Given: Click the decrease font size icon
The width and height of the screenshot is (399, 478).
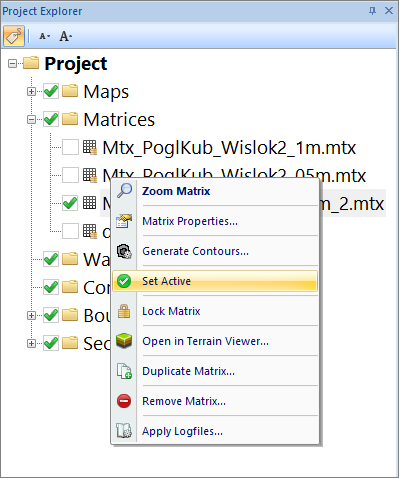Looking at the screenshot, I should (45, 36).
